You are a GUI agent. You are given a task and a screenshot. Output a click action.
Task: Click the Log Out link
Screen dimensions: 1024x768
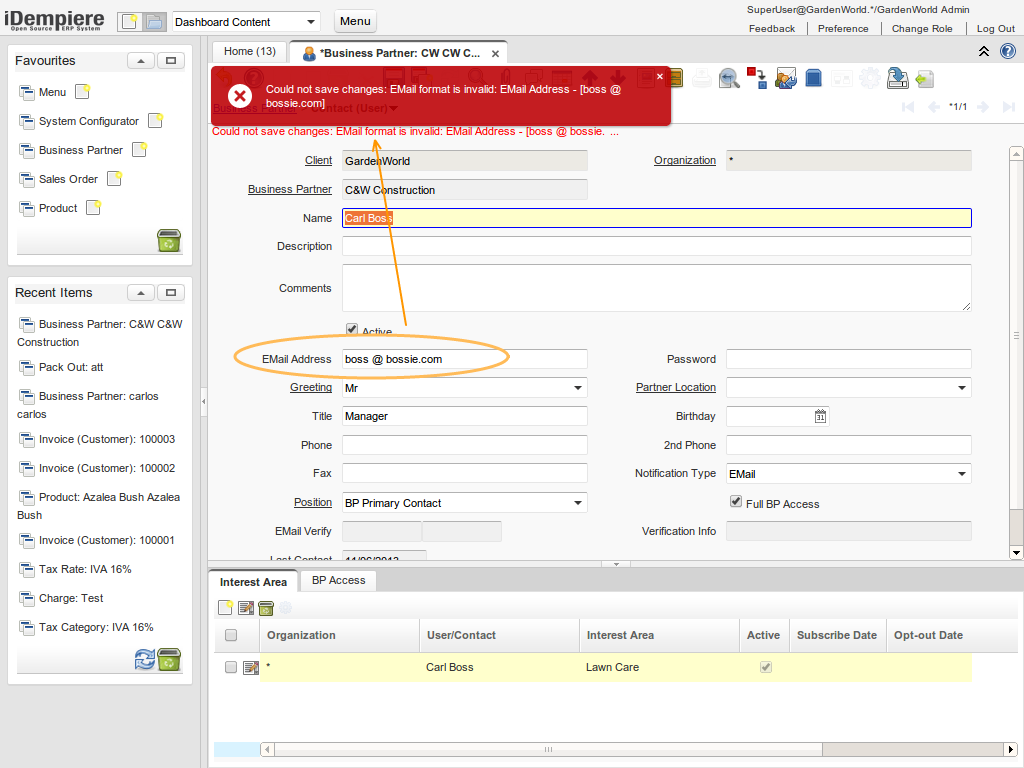995,29
